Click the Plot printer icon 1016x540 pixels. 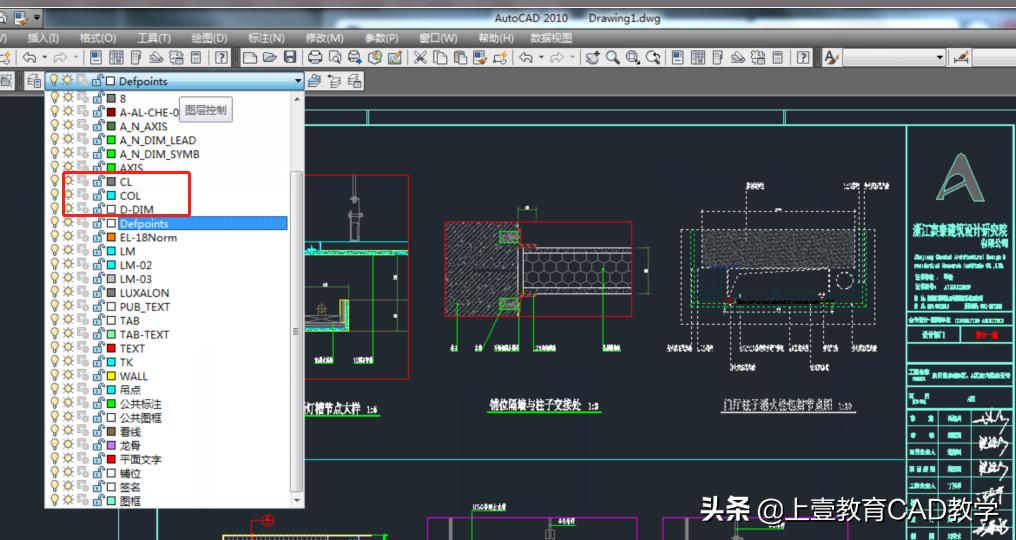(315, 58)
